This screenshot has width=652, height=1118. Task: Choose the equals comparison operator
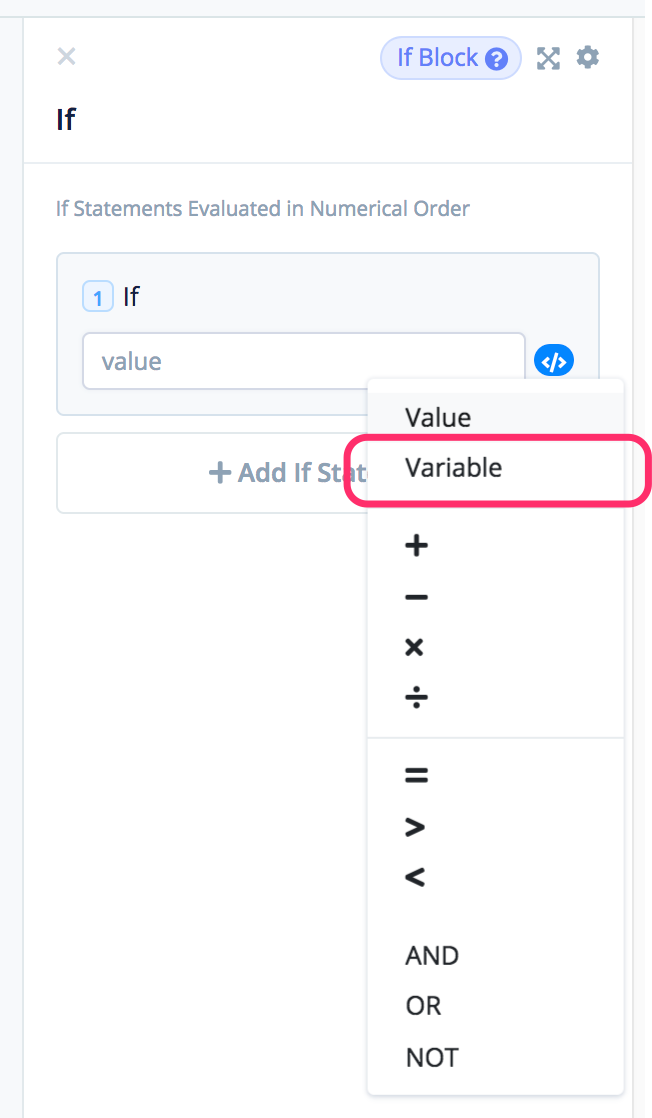click(x=416, y=775)
